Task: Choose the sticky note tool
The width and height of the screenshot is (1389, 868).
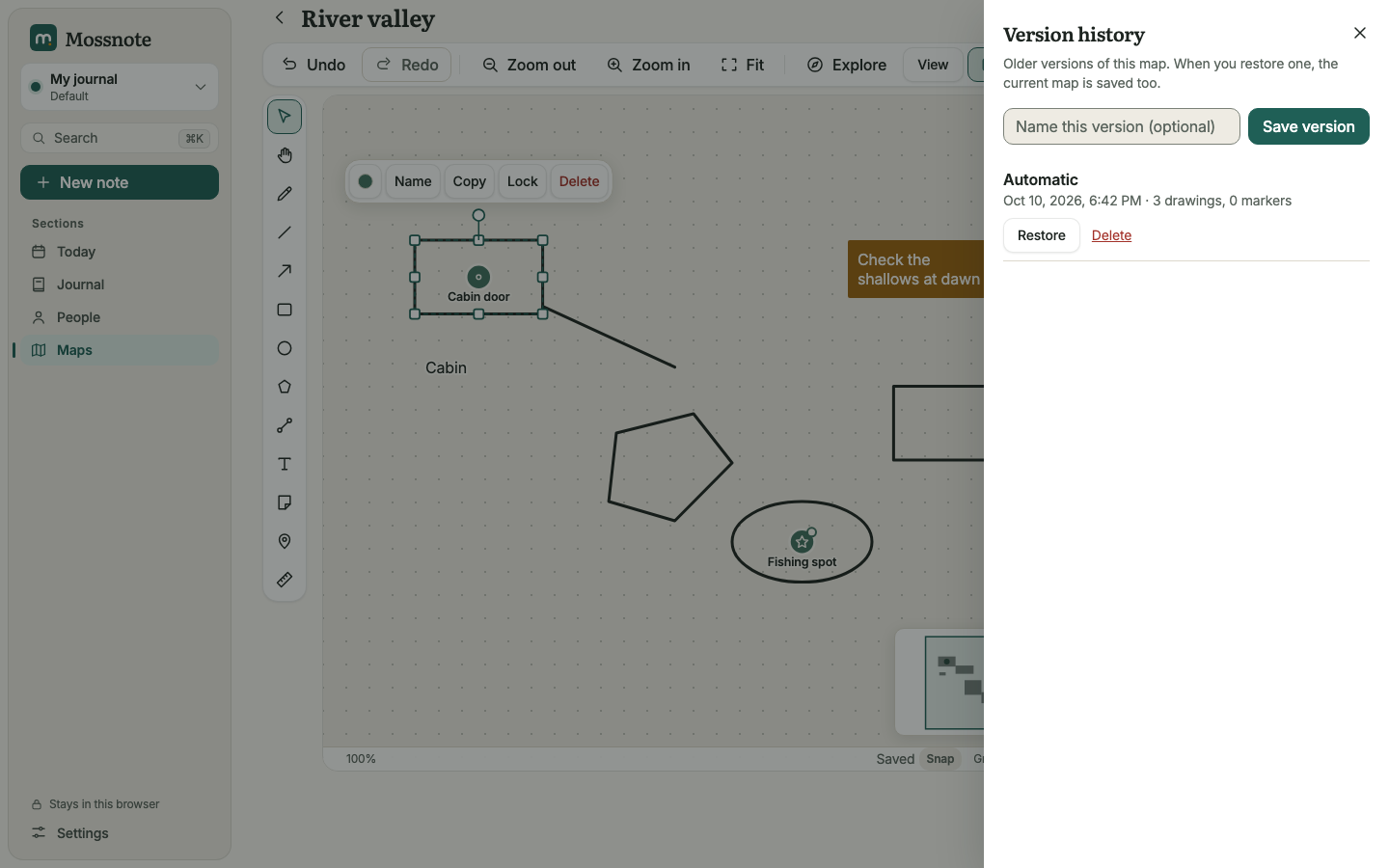Action: coord(285,502)
